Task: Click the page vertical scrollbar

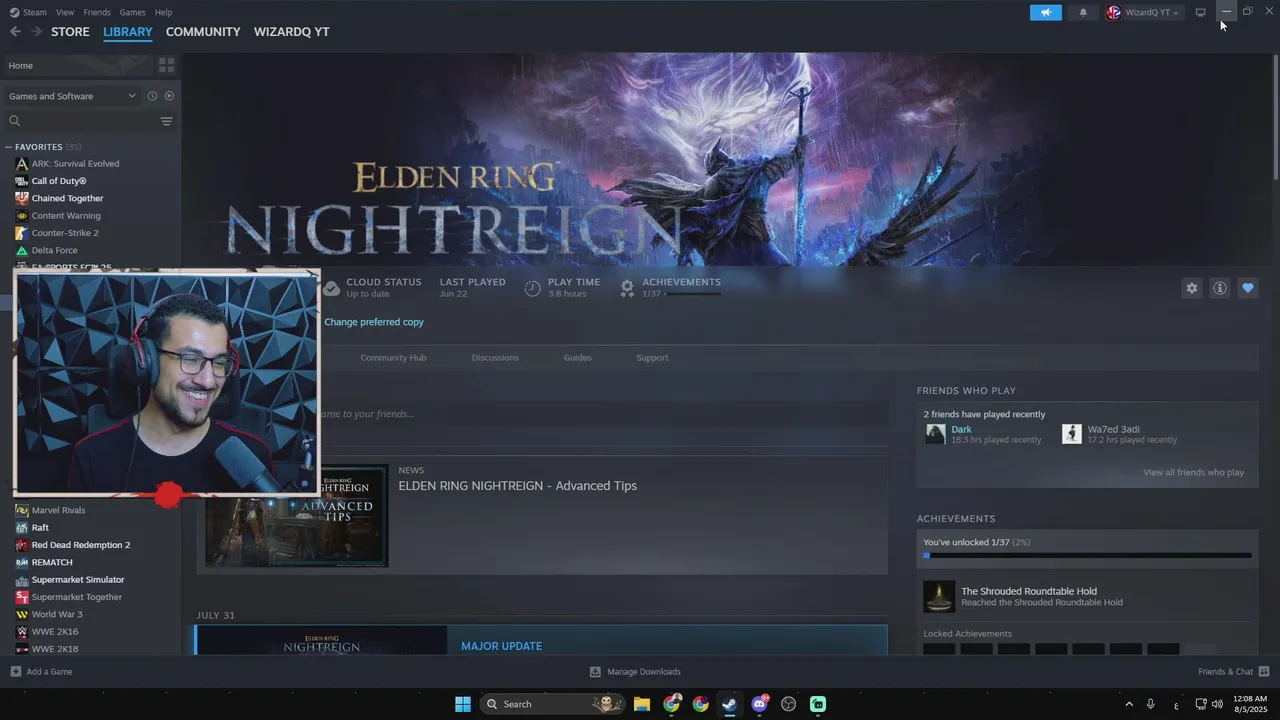Action: coord(1274,115)
